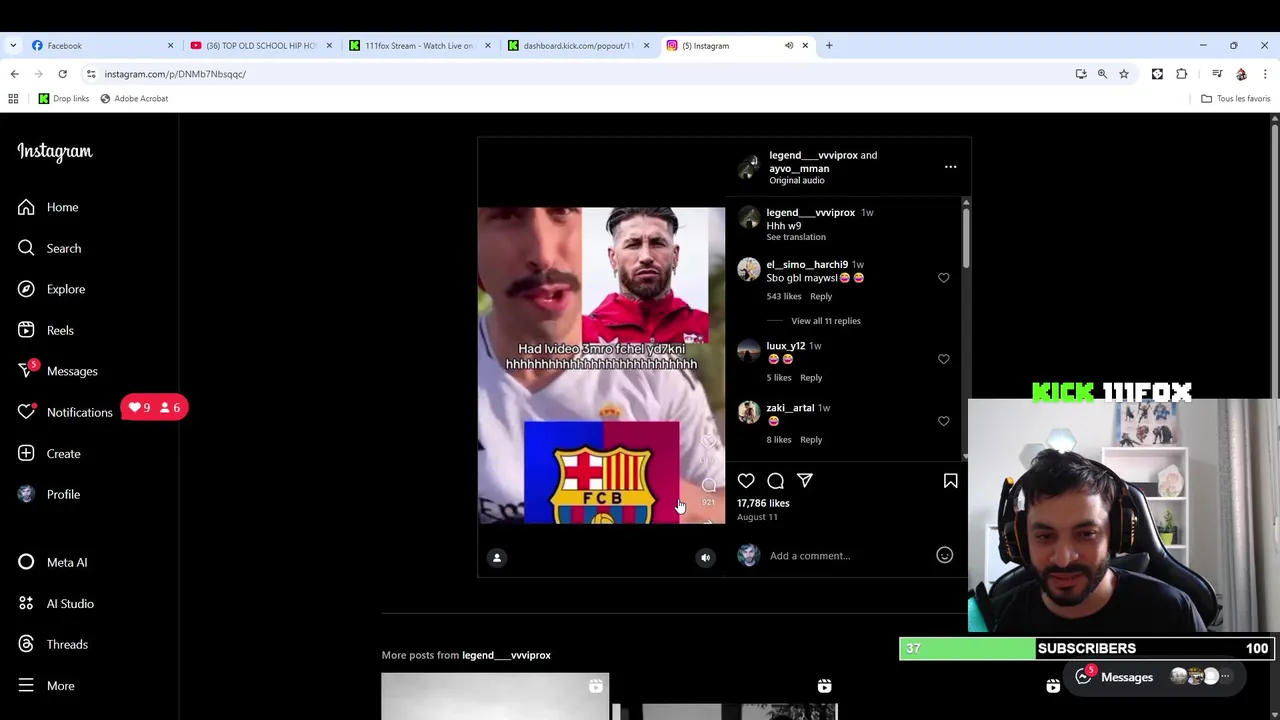See translation of the caption
The height and width of the screenshot is (720, 1280).
(796, 237)
